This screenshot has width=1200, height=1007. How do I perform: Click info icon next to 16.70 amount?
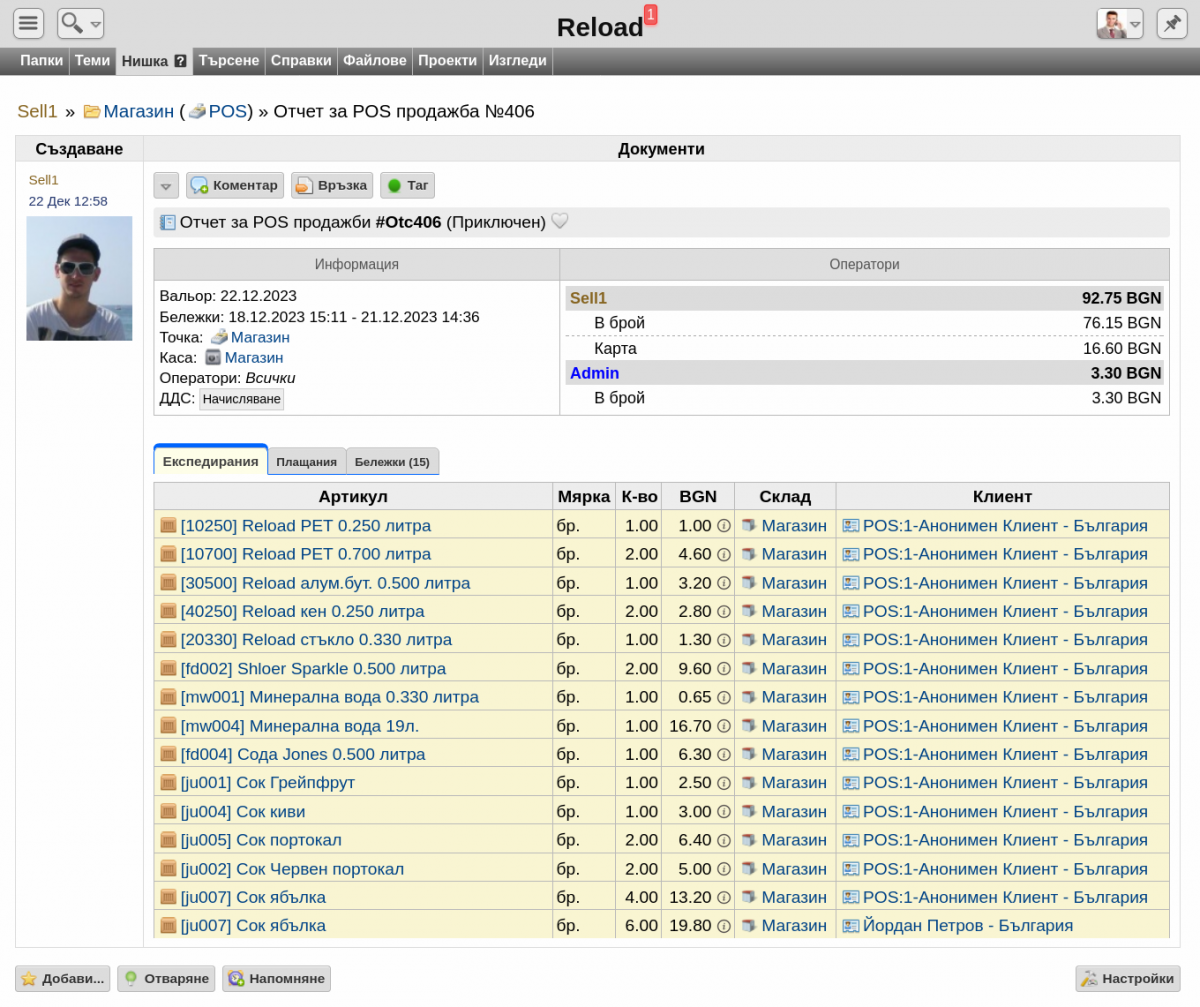(724, 726)
